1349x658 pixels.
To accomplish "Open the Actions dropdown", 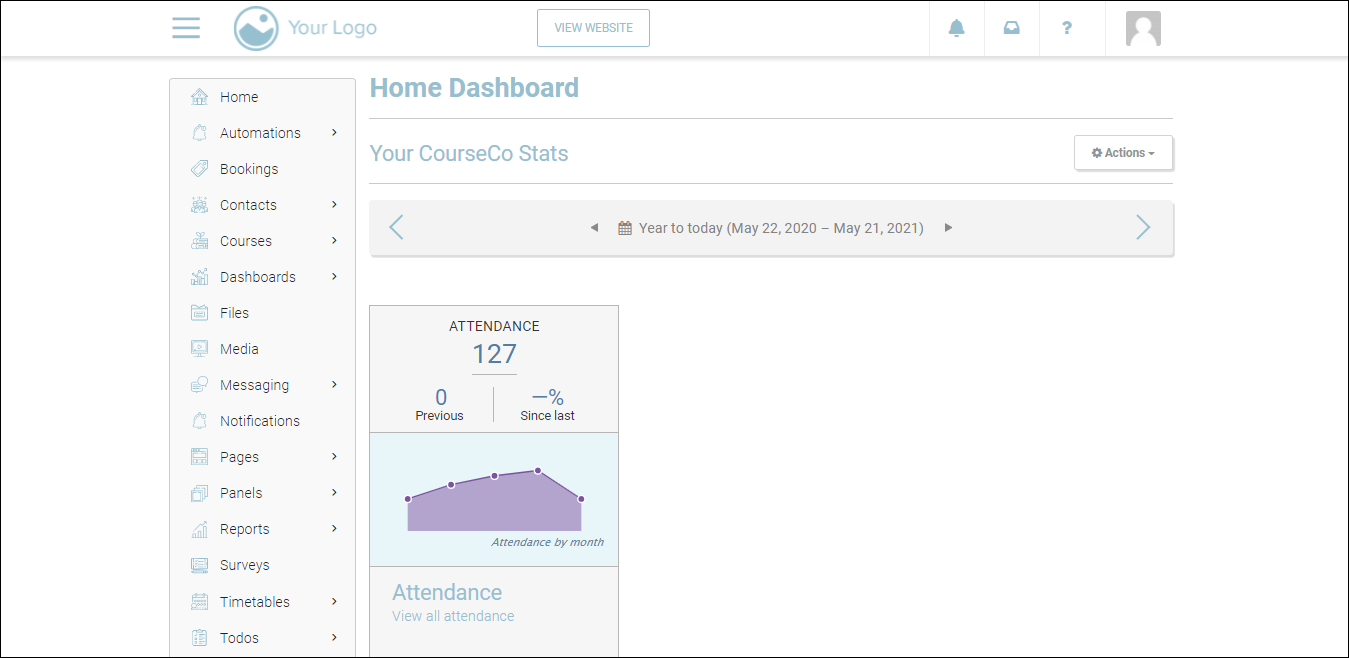I will point(1123,153).
